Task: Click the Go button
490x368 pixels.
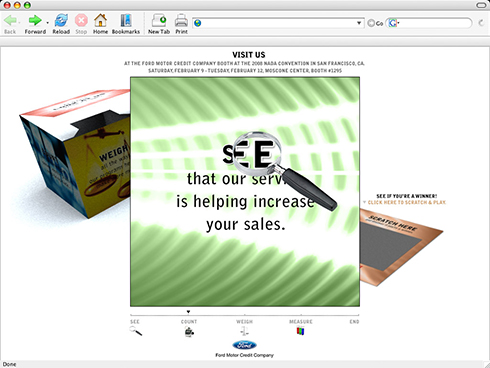Action: coord(375,23)
